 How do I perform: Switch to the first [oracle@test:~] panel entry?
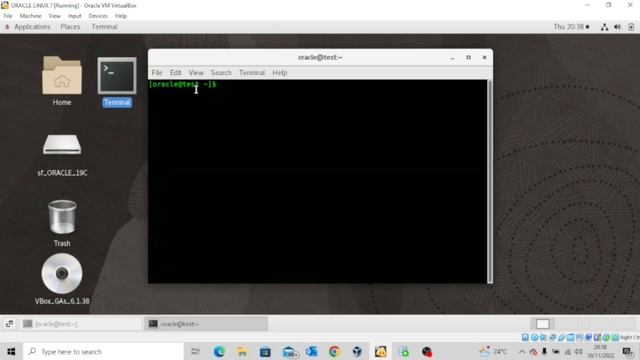[x=81, y=324]
